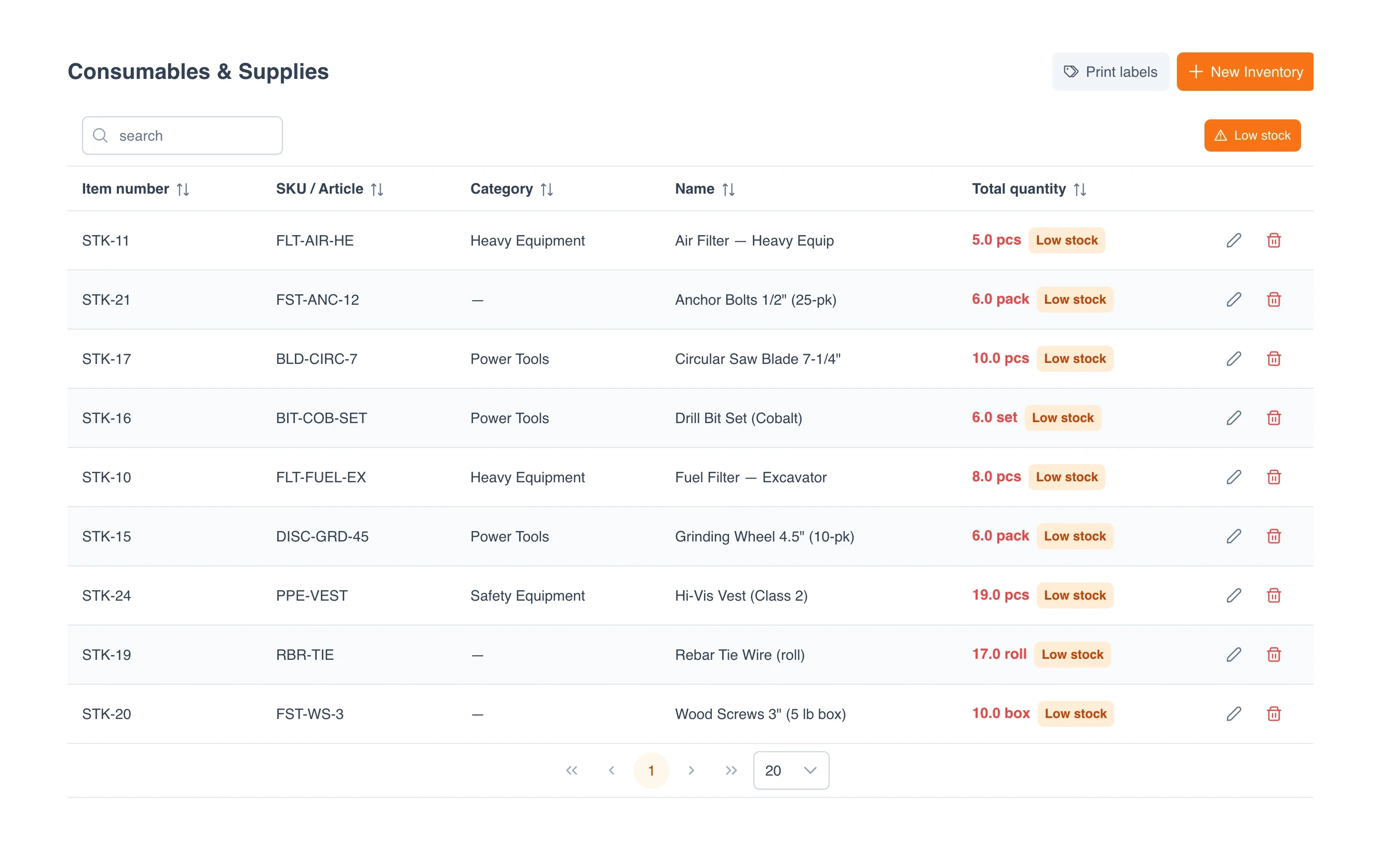Click the 19.0 pcs quantity value
The height and width of the screenshot is (868, 1381).
(1000, 594)
